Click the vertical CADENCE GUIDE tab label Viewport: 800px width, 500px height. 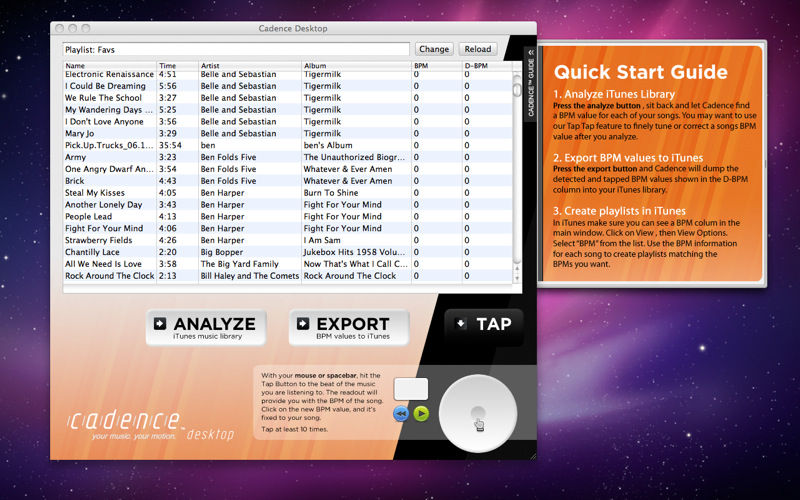pos(531,88)
